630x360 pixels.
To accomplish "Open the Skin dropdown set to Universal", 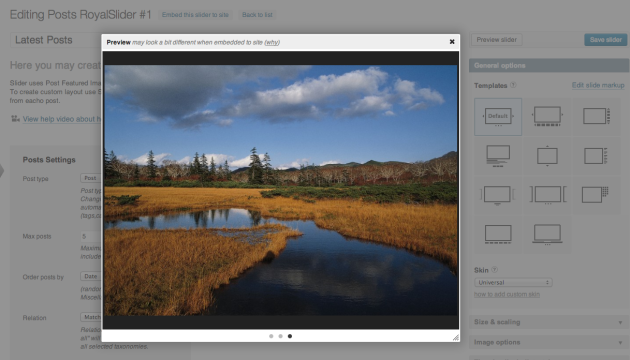I will [513, 282].
